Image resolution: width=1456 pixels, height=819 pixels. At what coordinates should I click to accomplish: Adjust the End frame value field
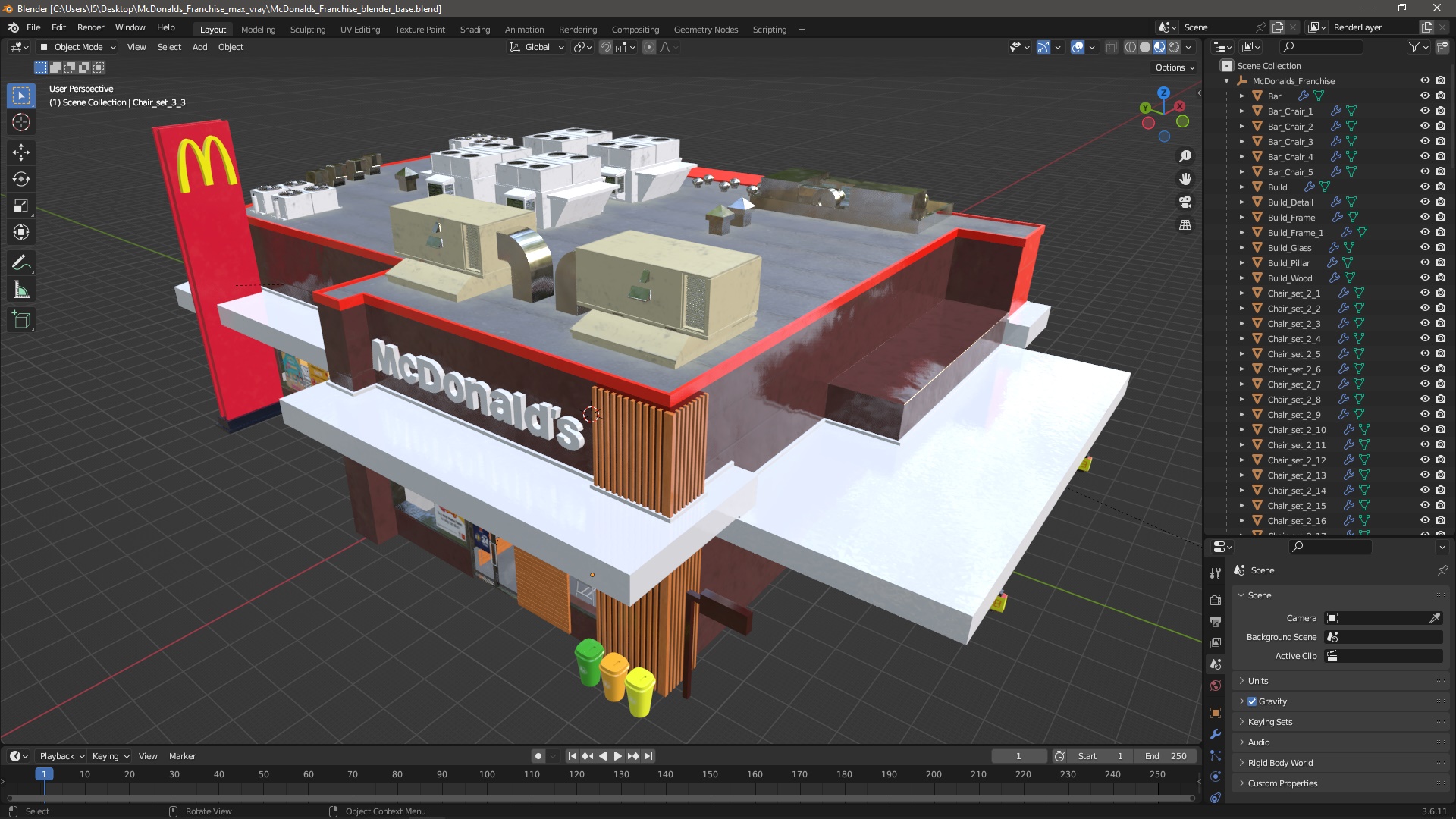tap(1166, 756)
